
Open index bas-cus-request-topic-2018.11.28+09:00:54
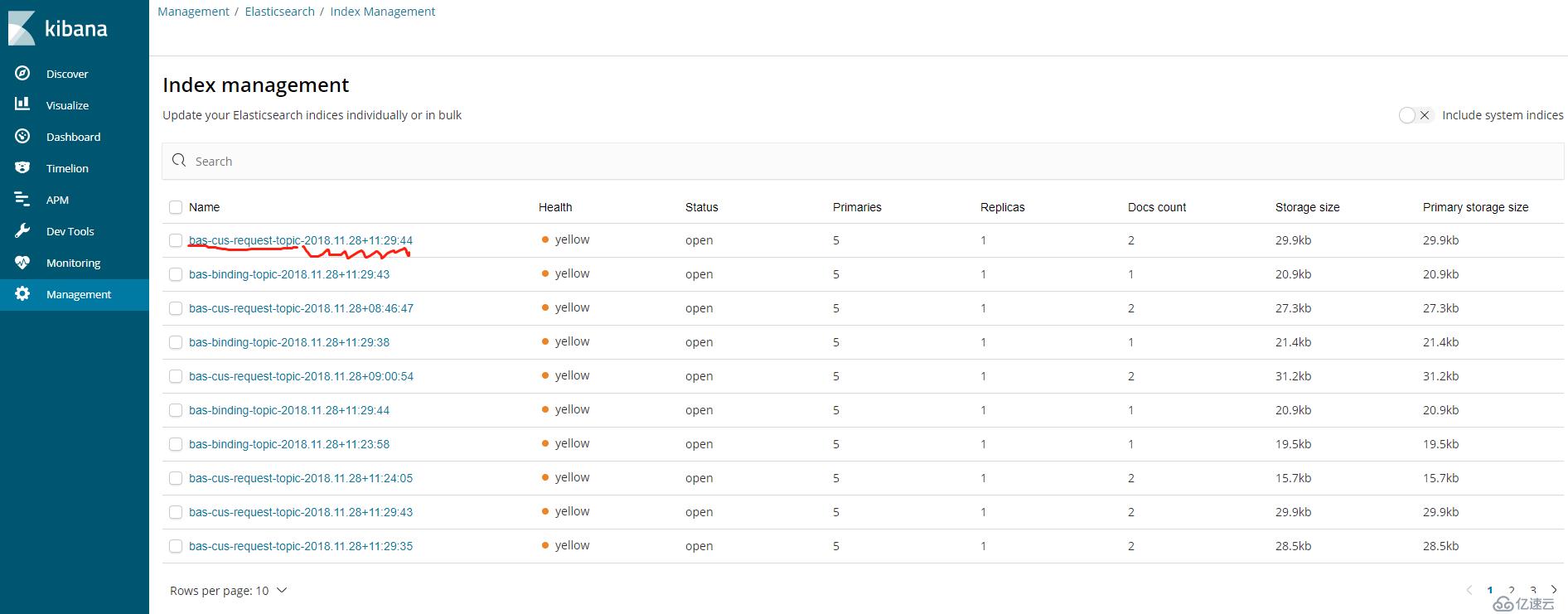pos(301,376)
